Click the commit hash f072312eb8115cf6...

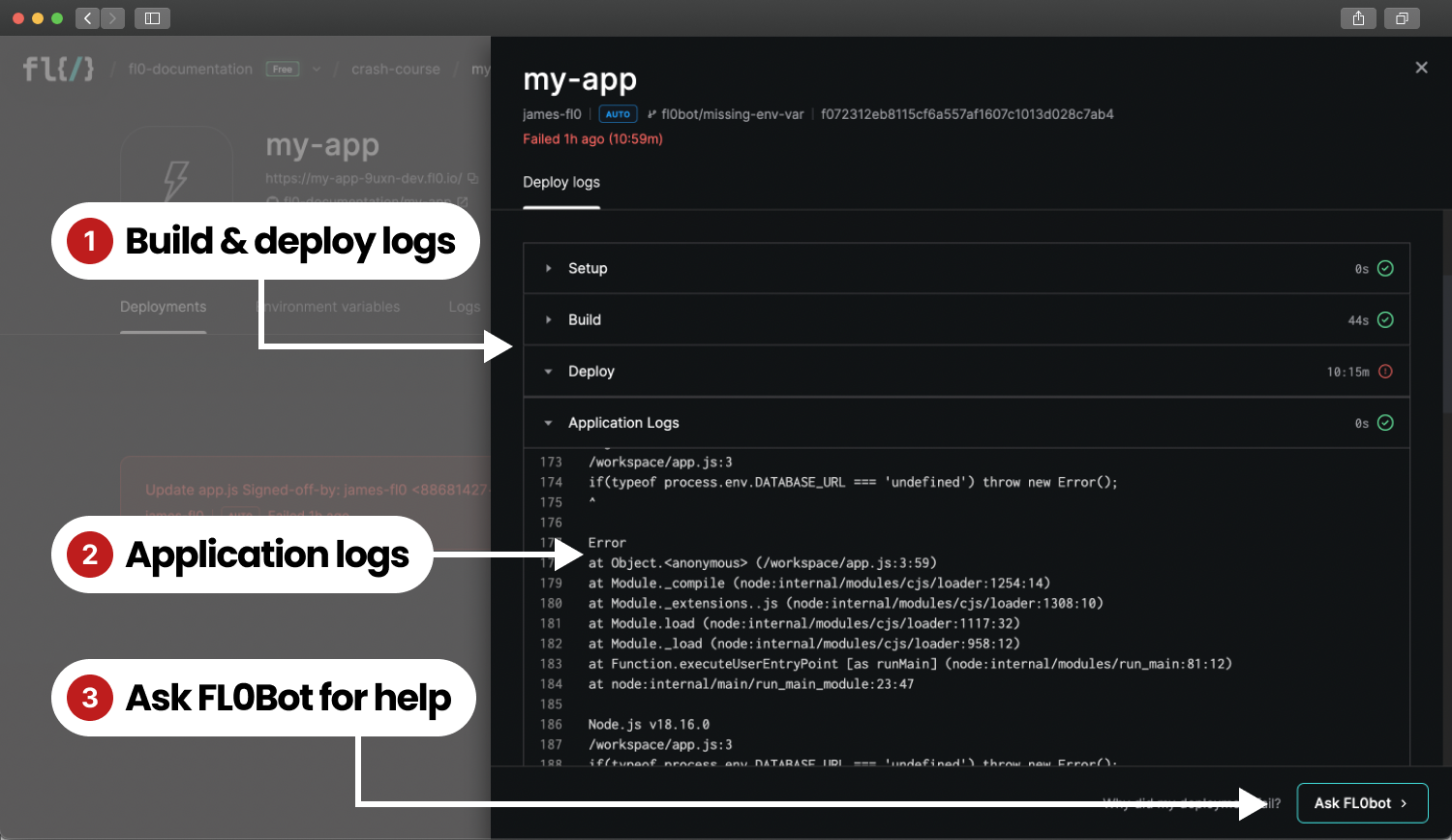pos(967,114)
